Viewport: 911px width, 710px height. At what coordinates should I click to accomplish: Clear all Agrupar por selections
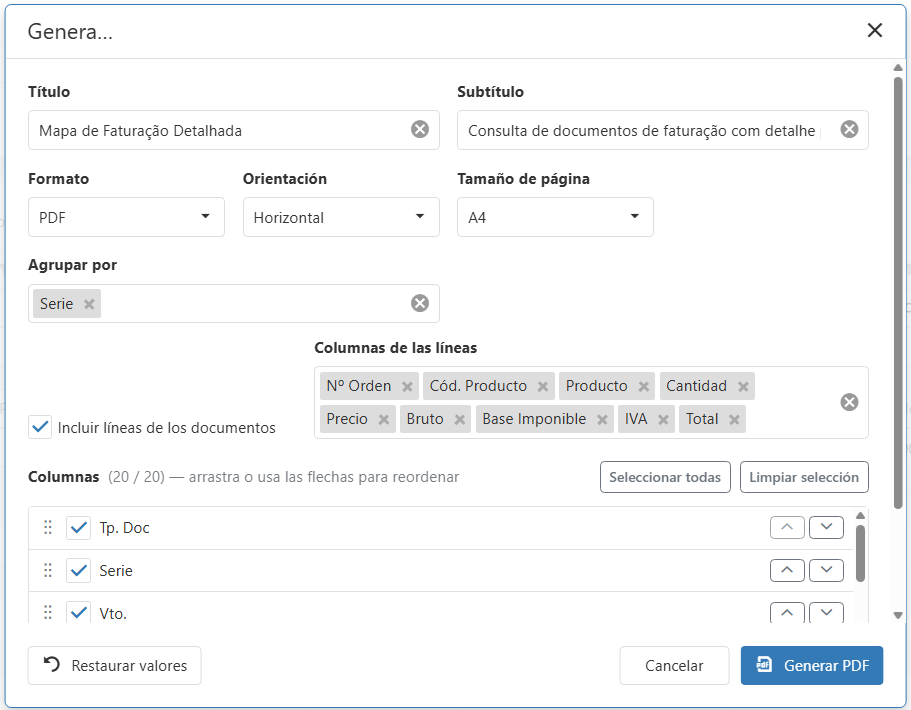pyautogui.click(x=419, y=303)
